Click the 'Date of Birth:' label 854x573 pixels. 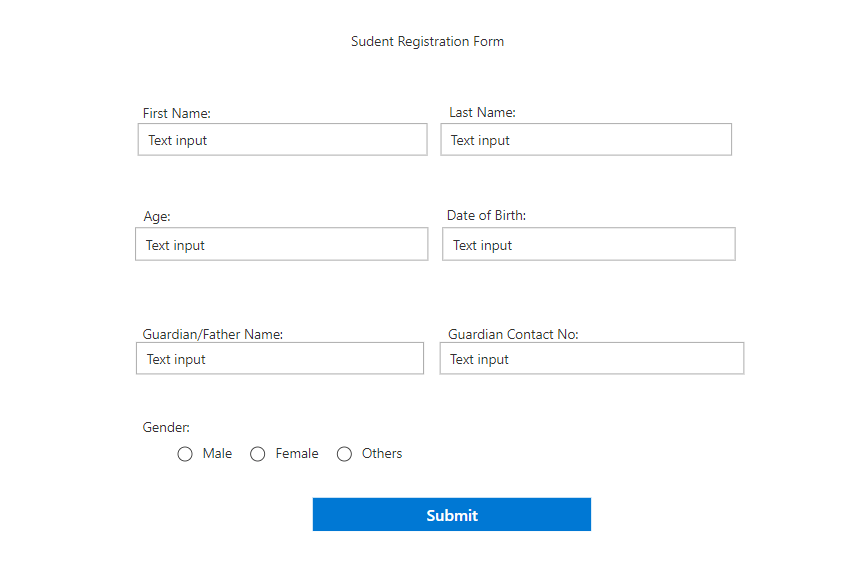486,216
